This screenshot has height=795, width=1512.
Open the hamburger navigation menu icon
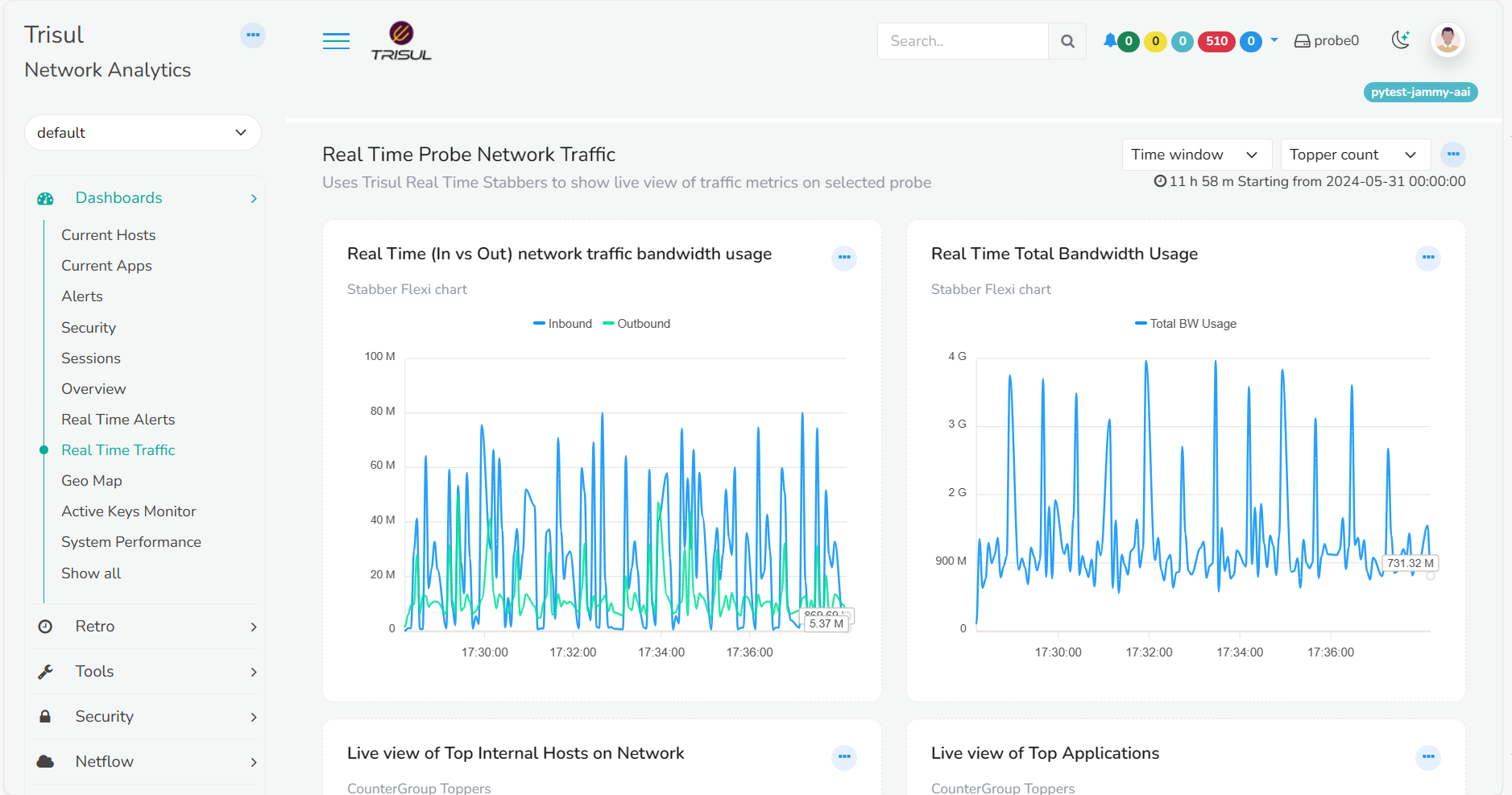[x=336, y=40]
